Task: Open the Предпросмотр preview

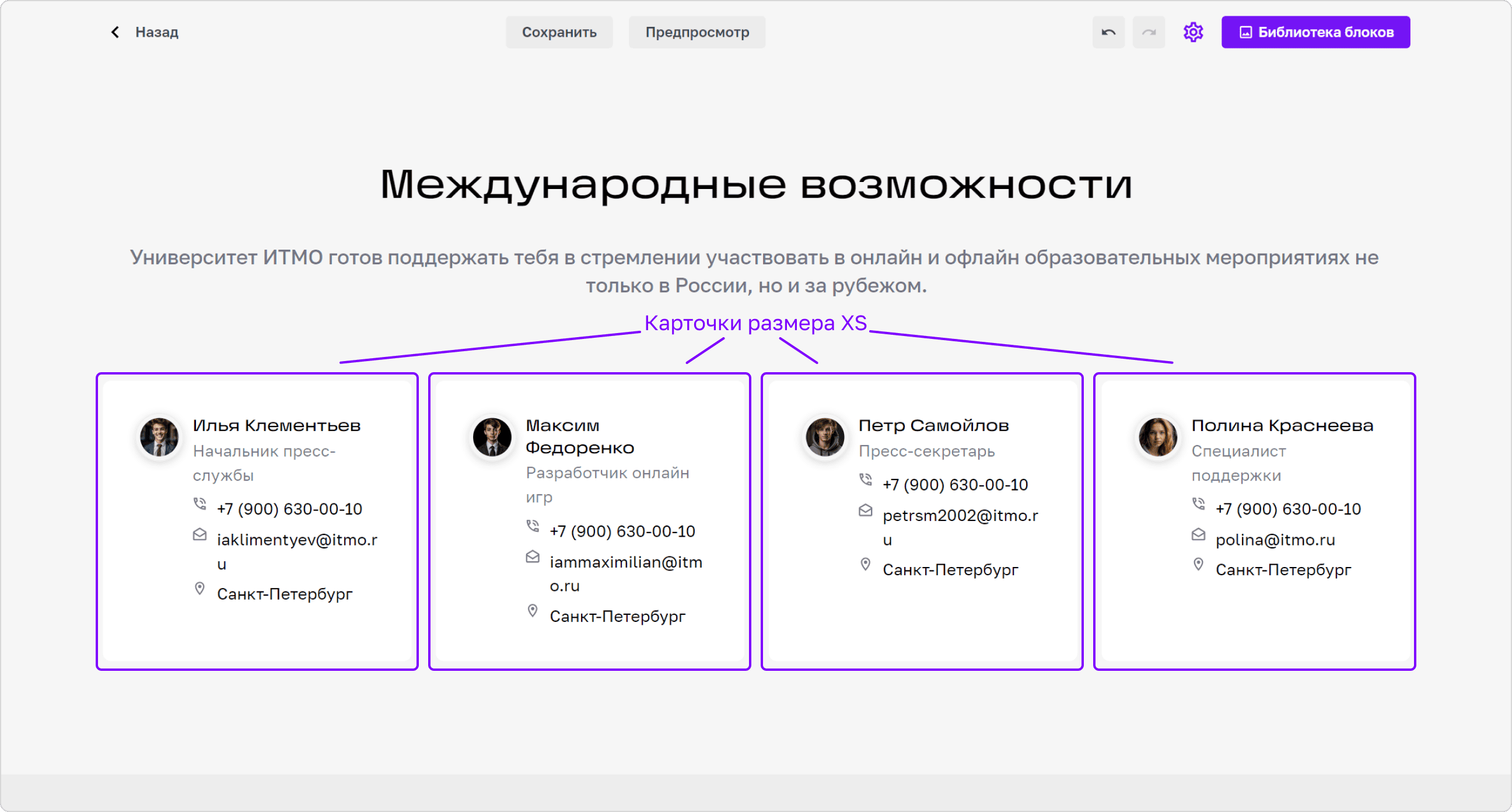Action: 696,32
